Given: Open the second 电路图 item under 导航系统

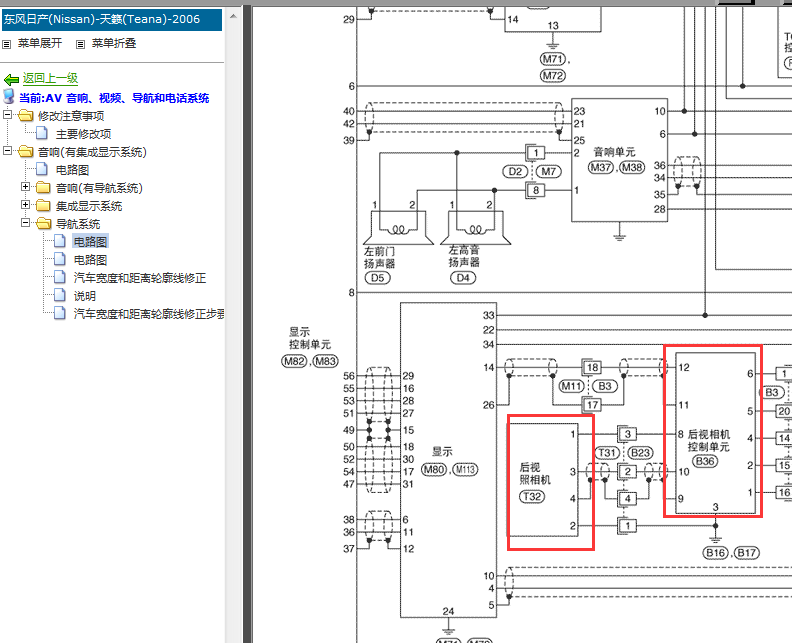Looking at the screenshot, I should (x=90, y=260).
